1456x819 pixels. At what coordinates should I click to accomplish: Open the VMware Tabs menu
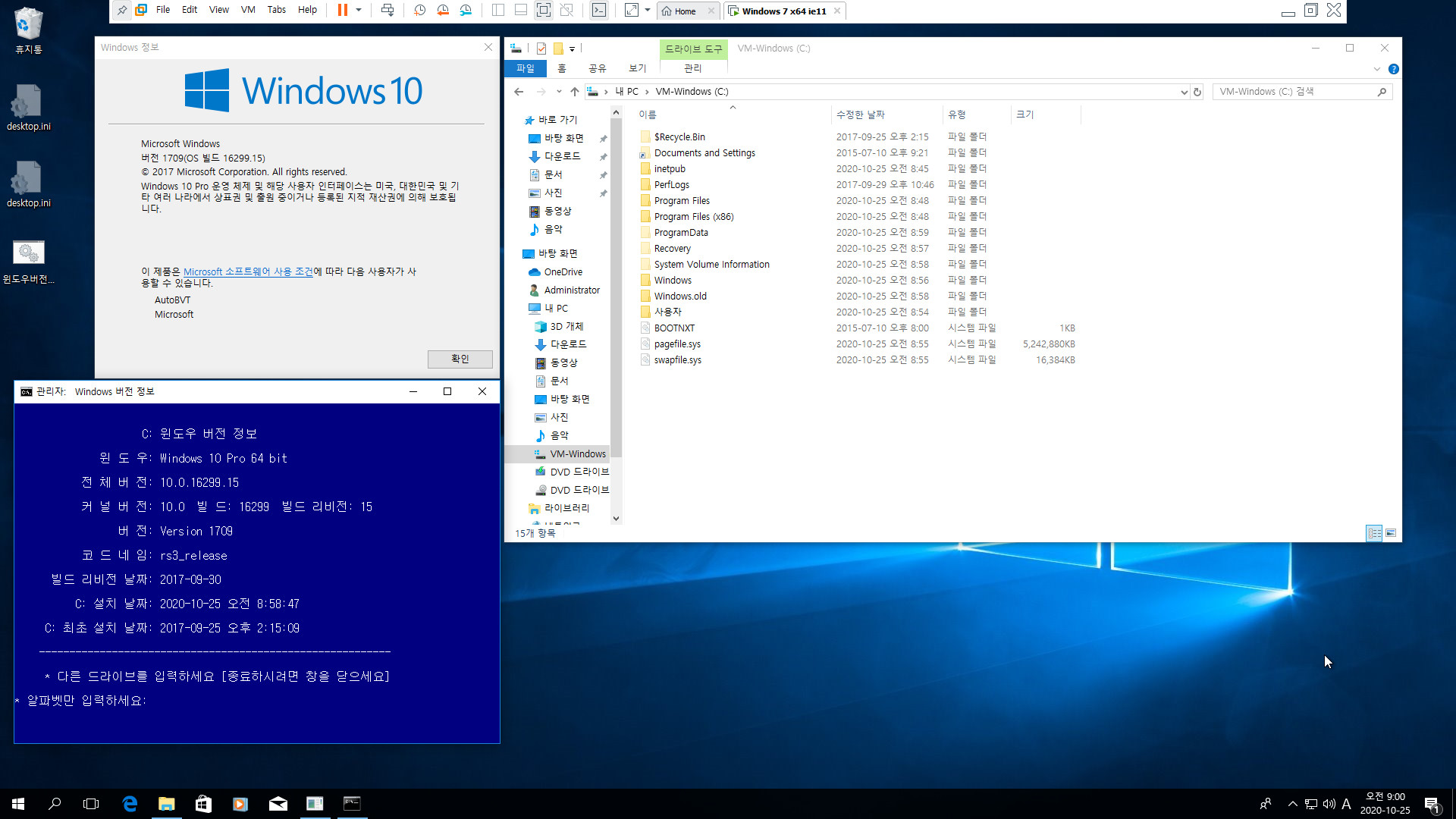[277, 10]
